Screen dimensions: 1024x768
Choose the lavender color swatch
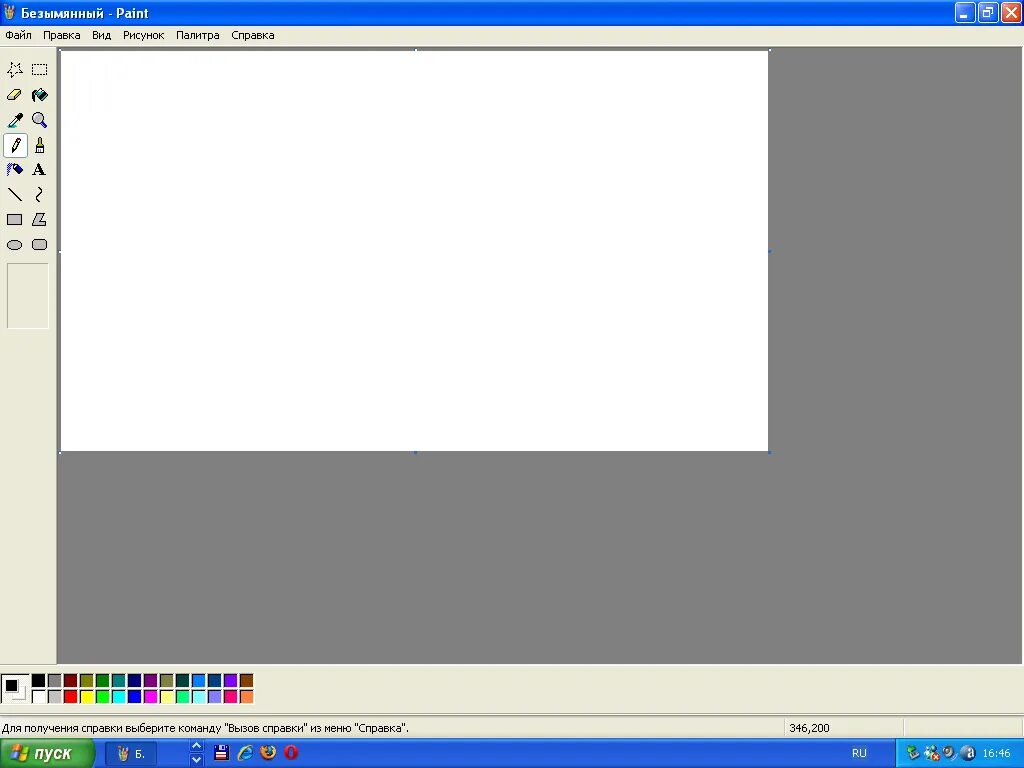coord(214,697)
